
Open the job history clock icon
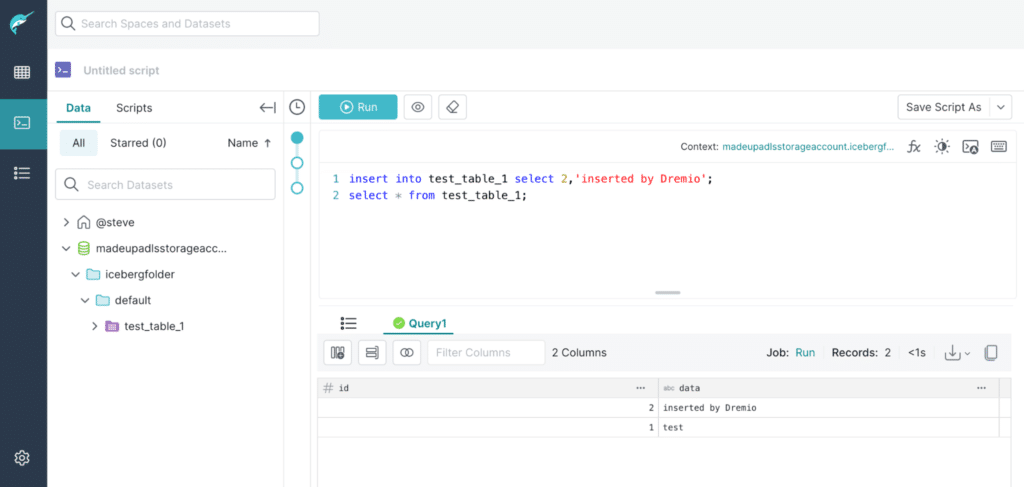(297, 107)
